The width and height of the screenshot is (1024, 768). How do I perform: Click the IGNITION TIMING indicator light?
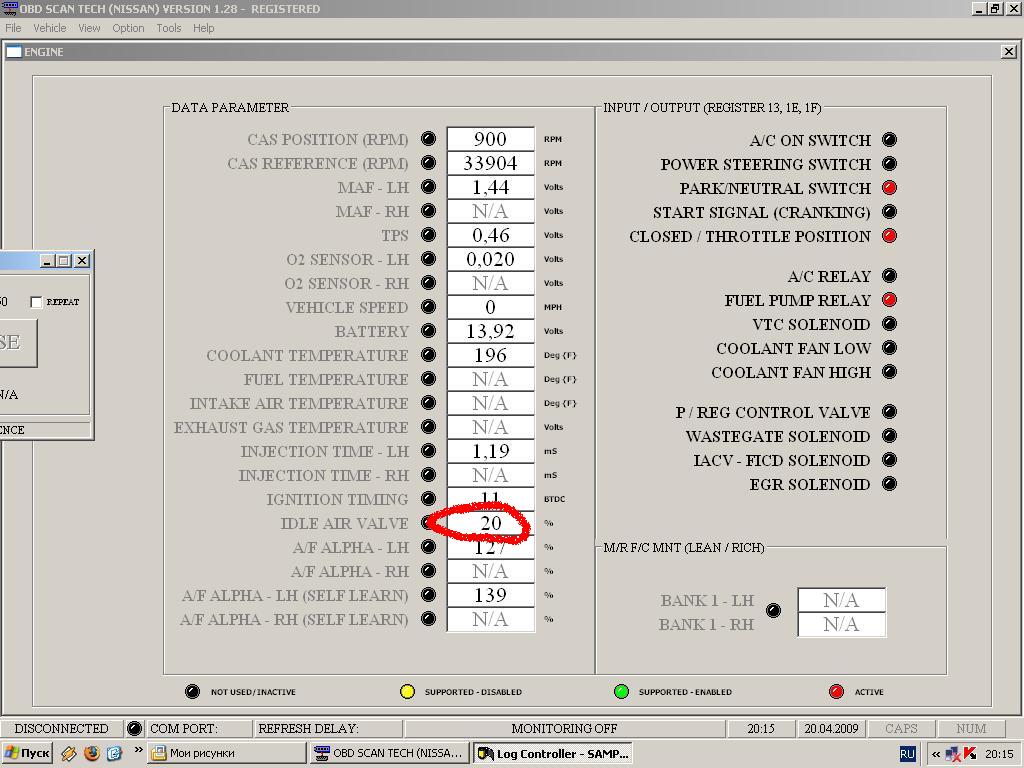point(428,499)
